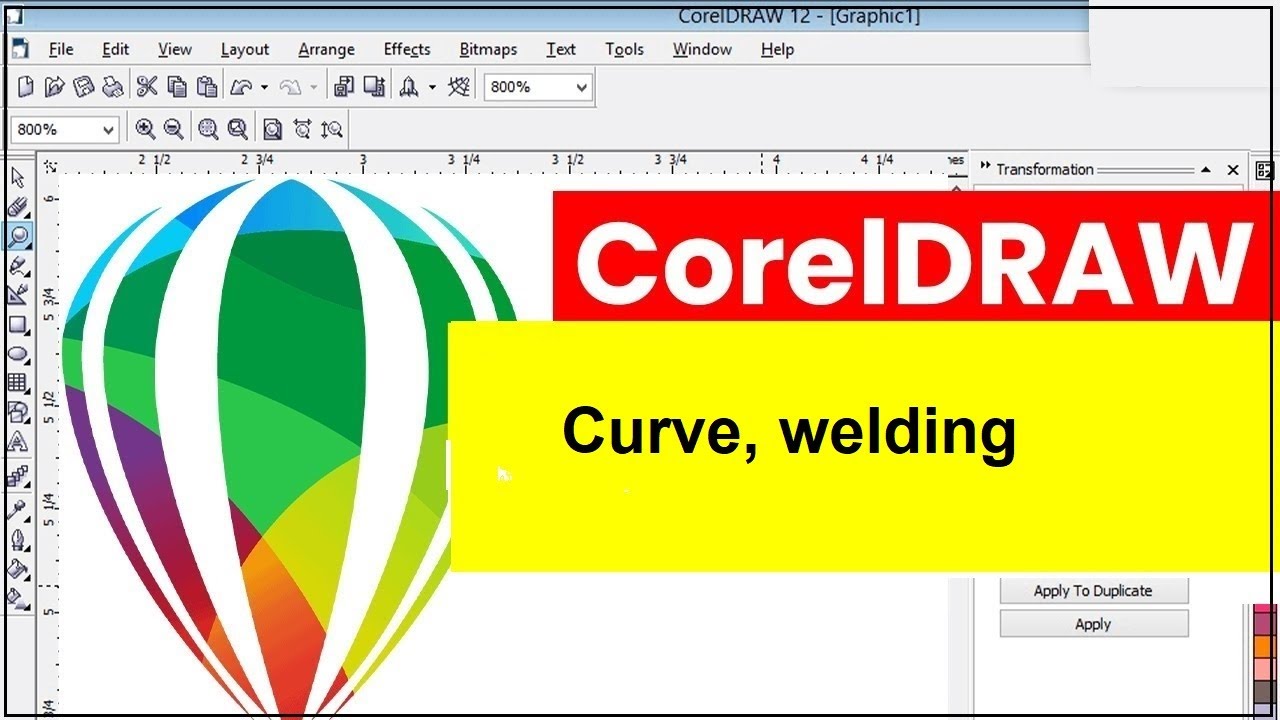1280x720 pixels.
Task: Click the Zoom To Page icon
Action: coord(271,129)
